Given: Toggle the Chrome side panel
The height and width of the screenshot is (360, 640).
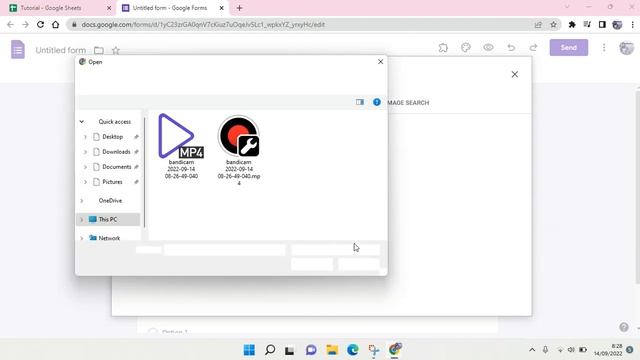Looking at the screenshot, I should (602, 25).
